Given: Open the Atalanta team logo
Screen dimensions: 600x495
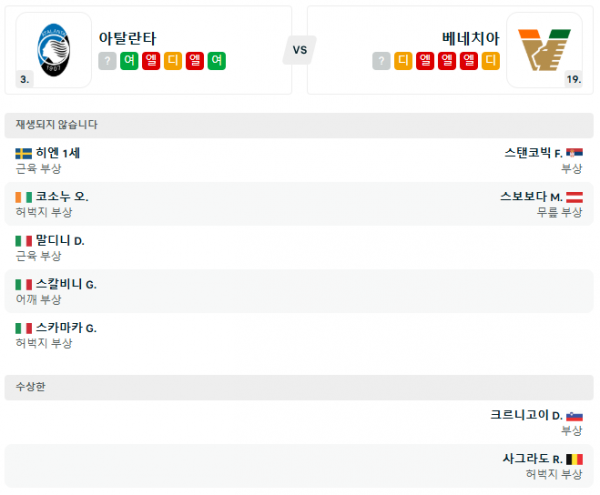Looking at the screenshot, I should (54, 50).
